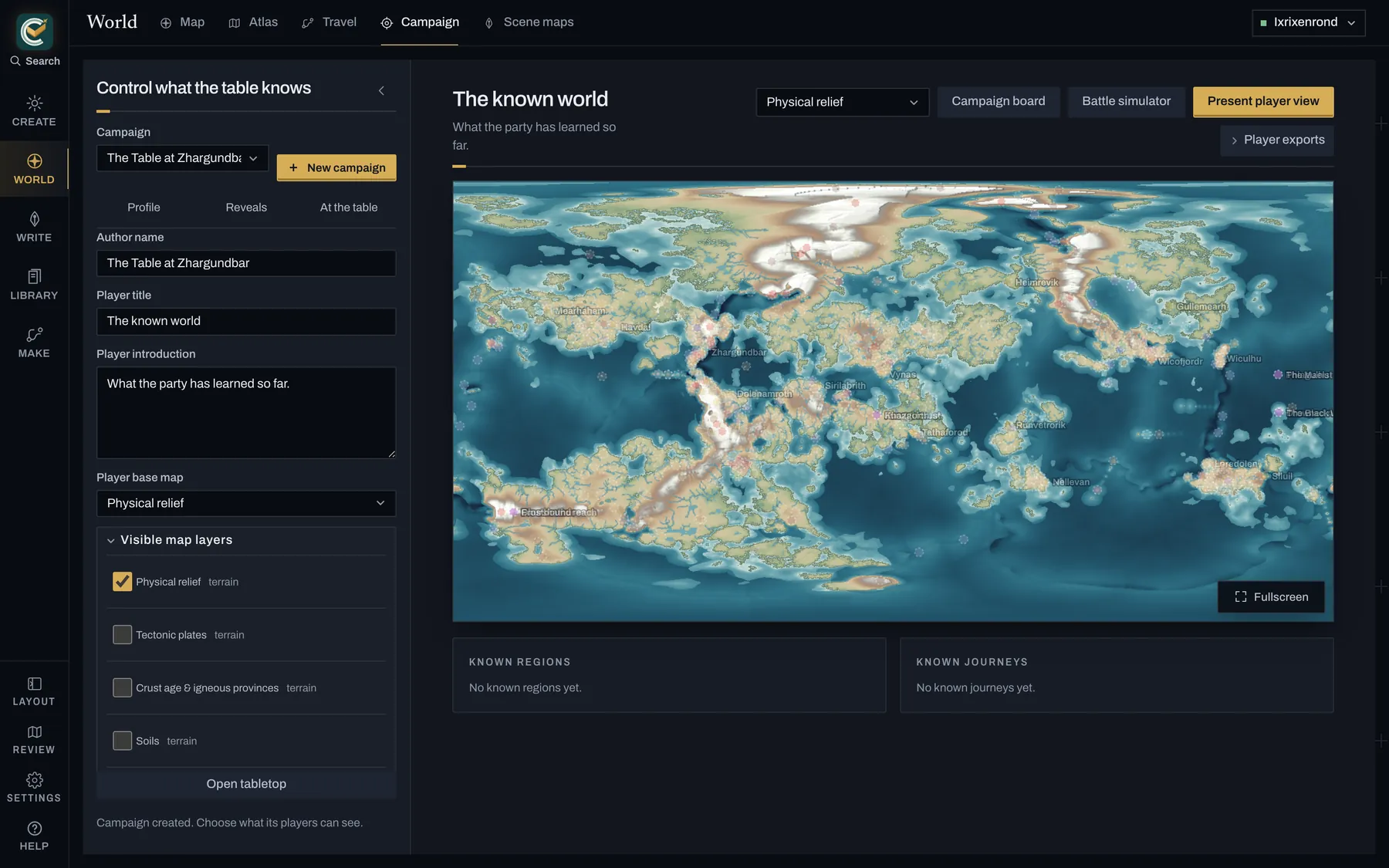Switch to the Reveals sub-tab
This screenshot has width=1389, height=868.
(246, 208)
